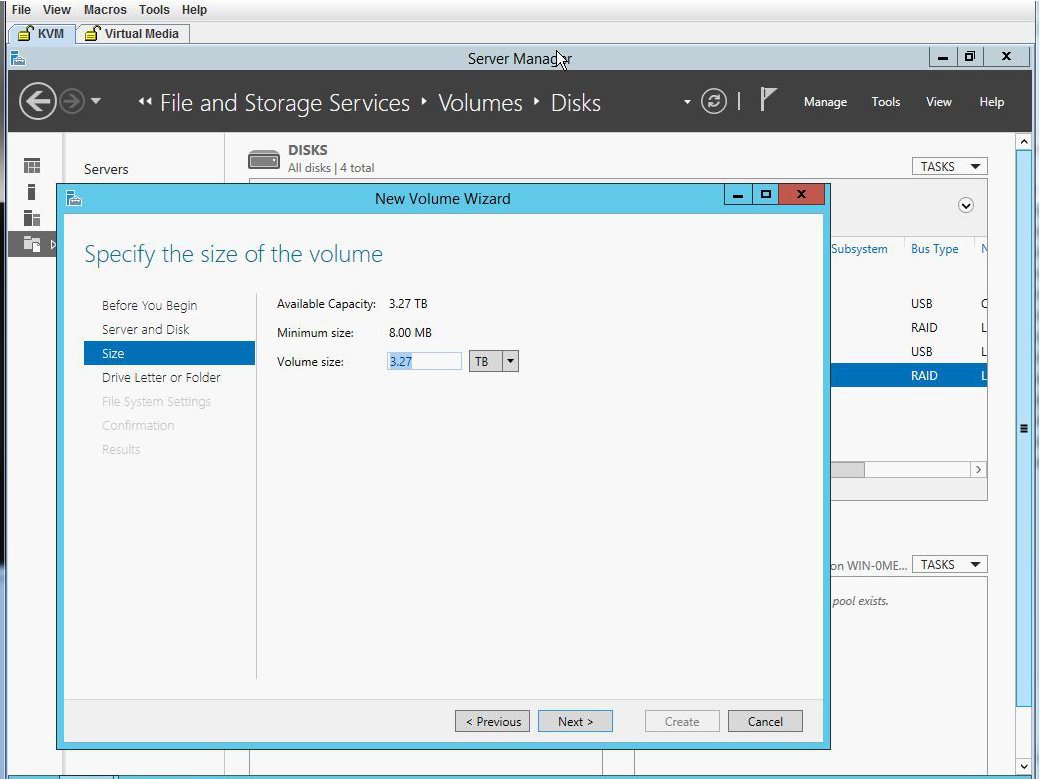
Task: Select All Servers icon in sidebar
Action: click(32, 218)
